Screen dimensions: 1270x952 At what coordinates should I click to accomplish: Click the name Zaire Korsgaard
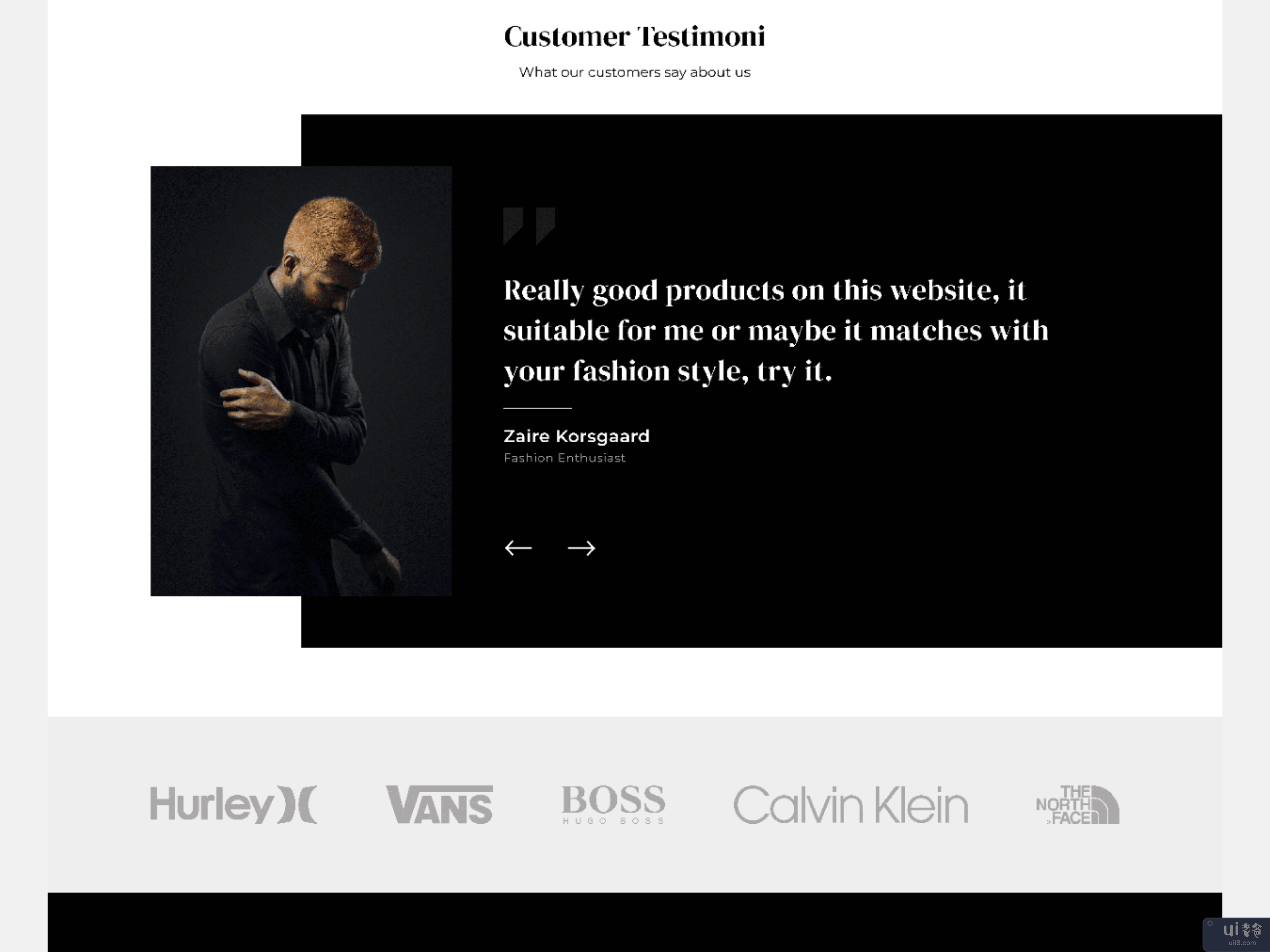click(x=576, y=436)
